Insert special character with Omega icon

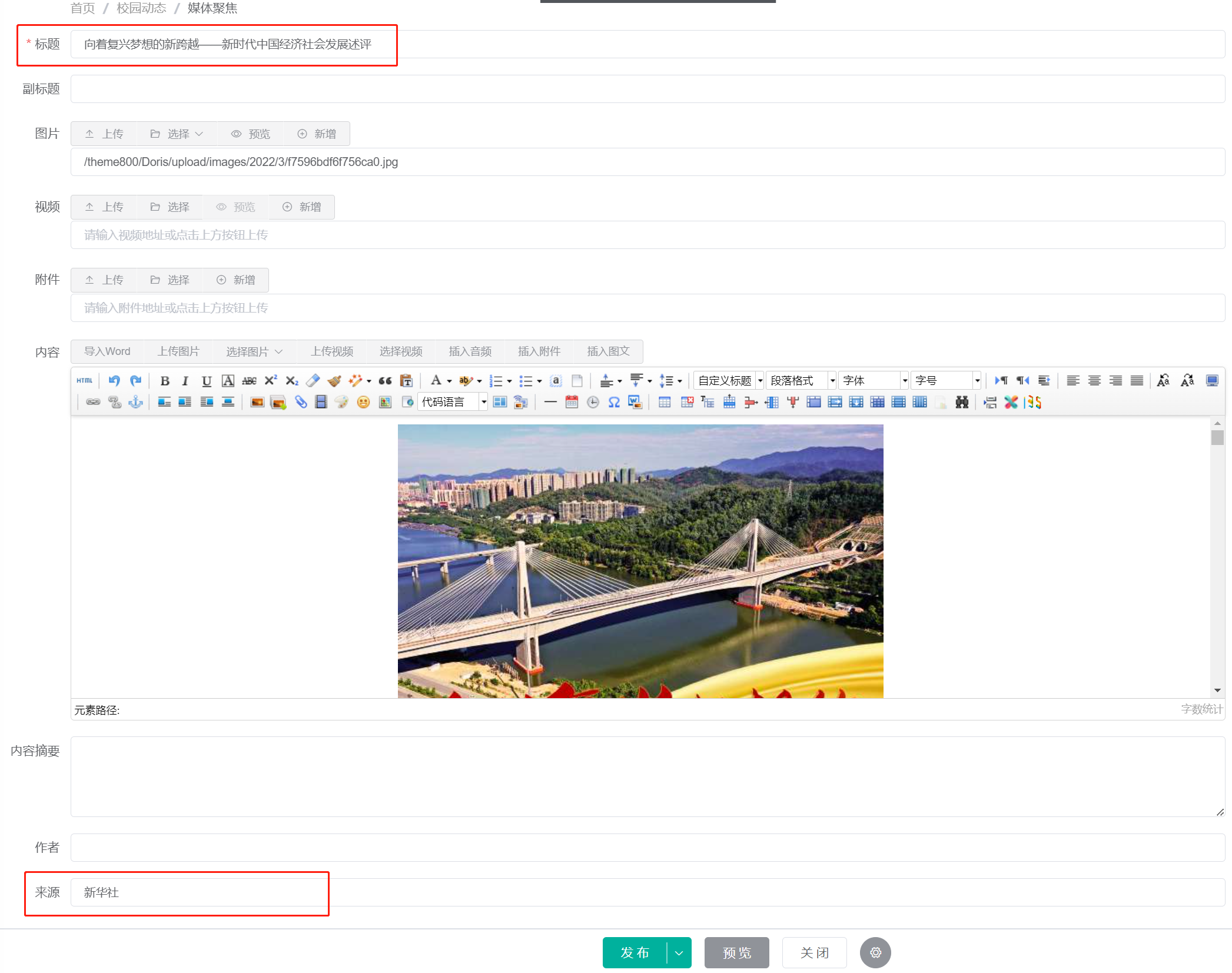click(614, 402)
